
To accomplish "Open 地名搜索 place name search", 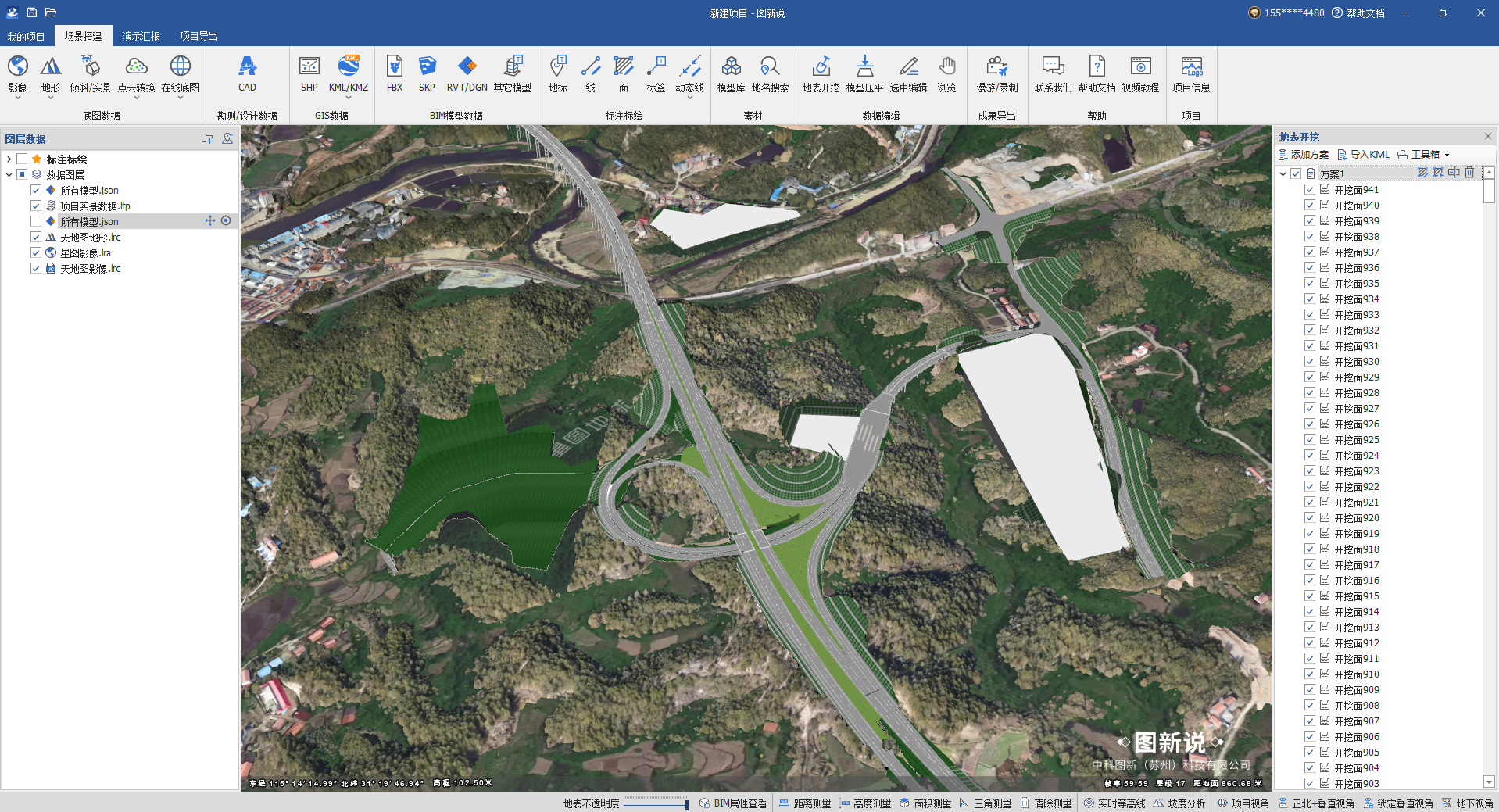I will click(x=770, y=73).
